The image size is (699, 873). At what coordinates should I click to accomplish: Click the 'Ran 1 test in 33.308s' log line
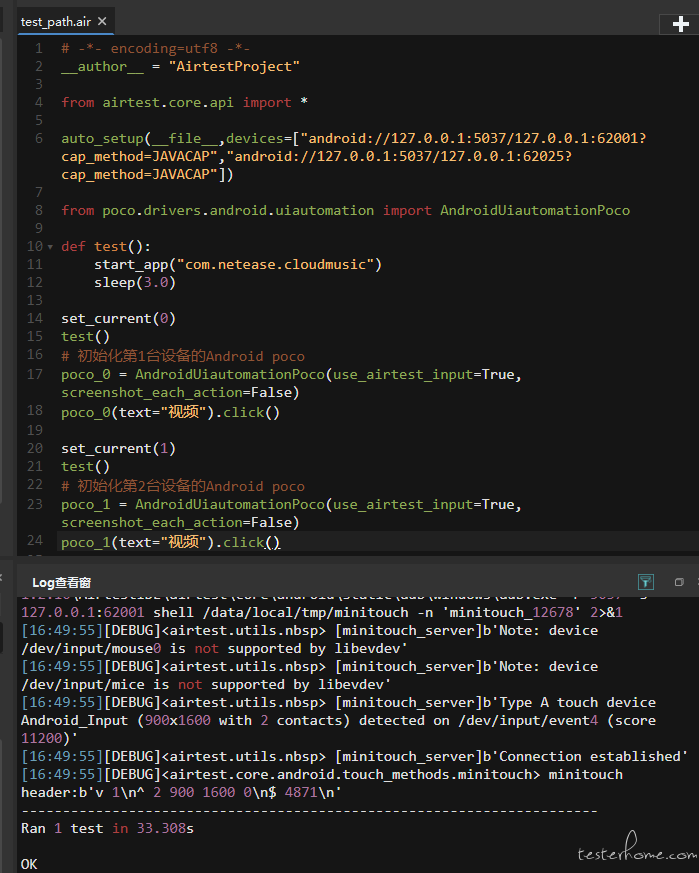pos(107,828)
